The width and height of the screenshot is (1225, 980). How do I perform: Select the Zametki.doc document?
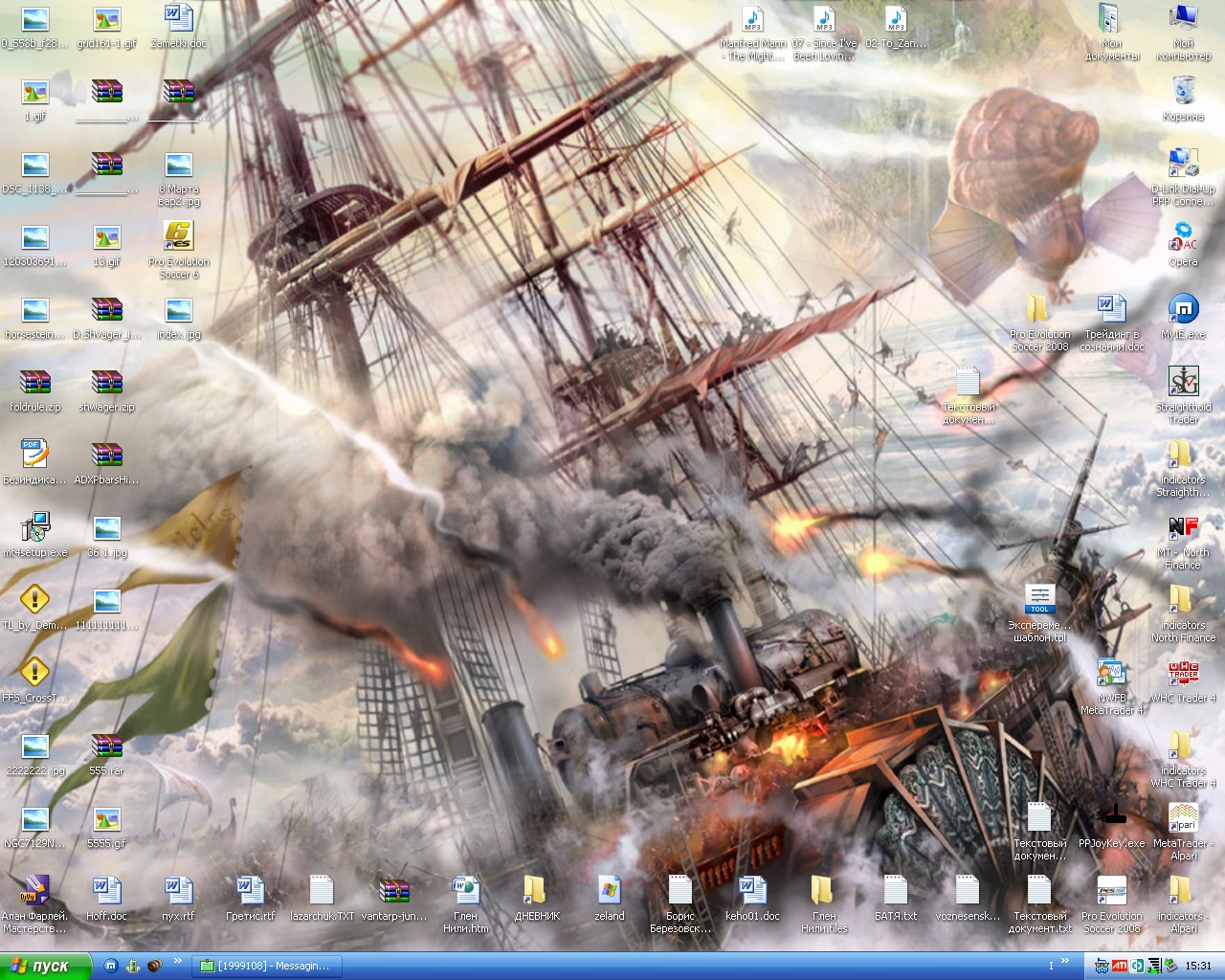[x=178, y=20]
